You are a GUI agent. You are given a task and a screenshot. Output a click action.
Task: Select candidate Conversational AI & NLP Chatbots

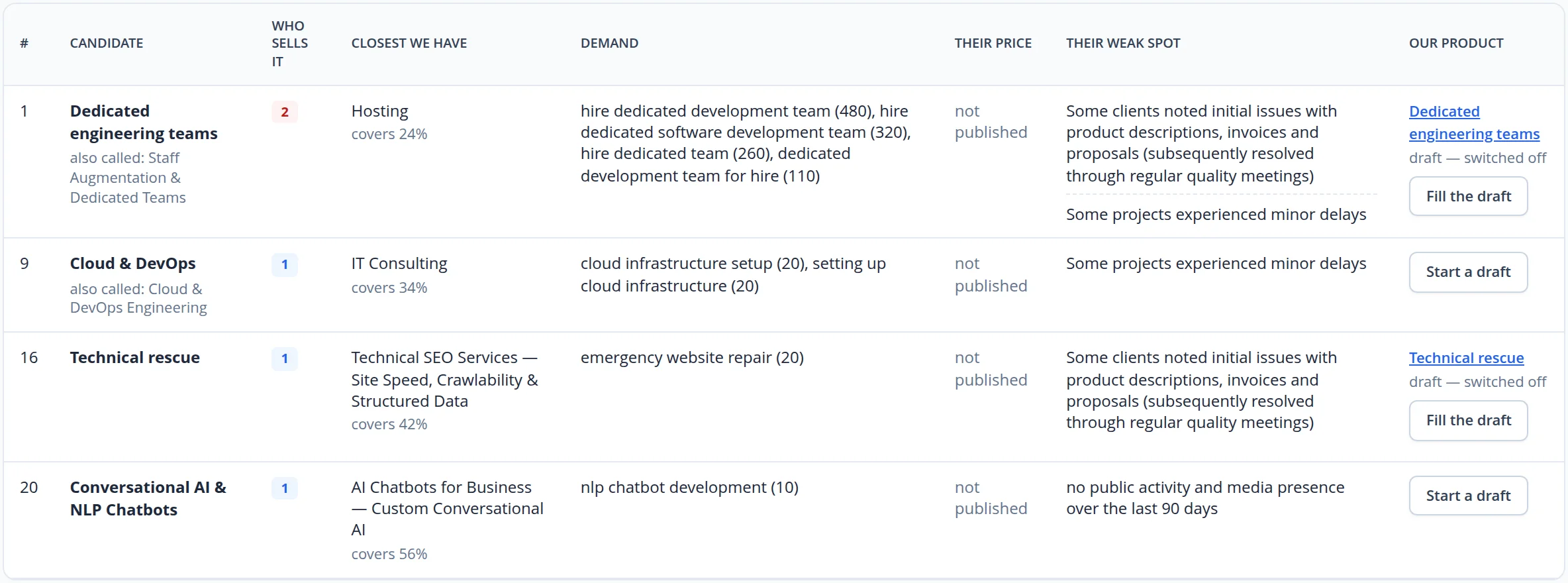(x=148, y=498)
